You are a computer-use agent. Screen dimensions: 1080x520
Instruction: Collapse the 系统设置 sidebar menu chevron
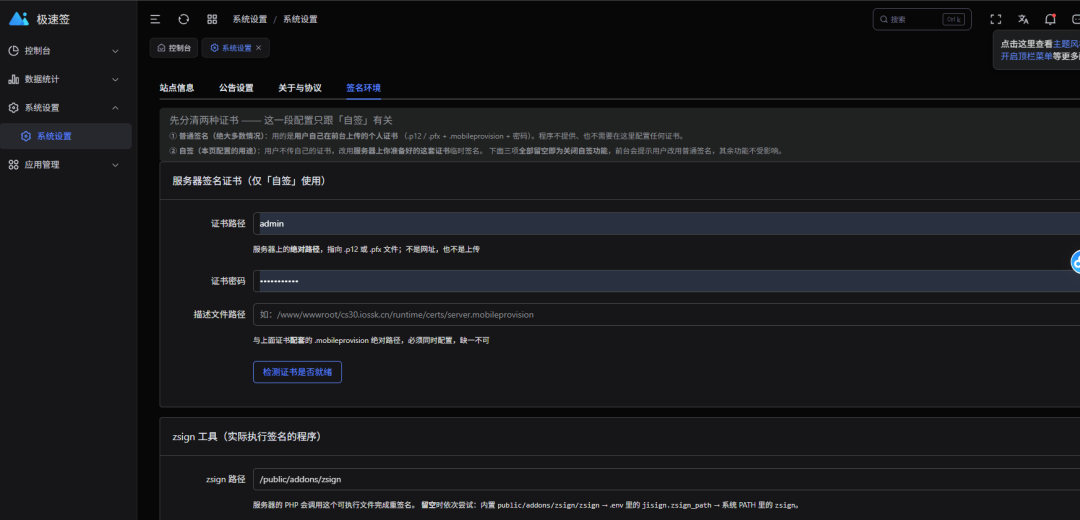tap(115, 107)
